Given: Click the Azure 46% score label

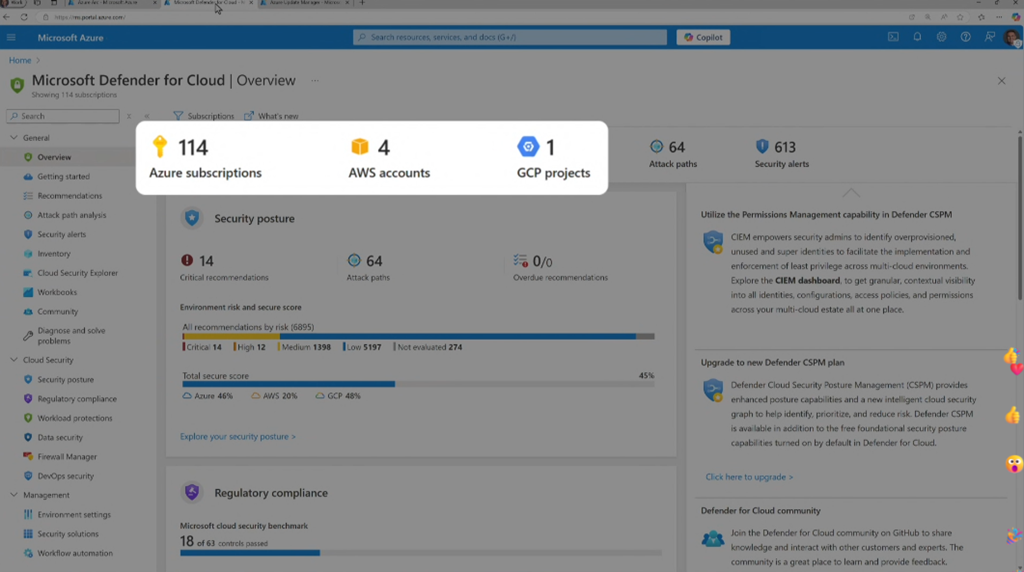Looking at the screenshot, I should tap(208, 396).
